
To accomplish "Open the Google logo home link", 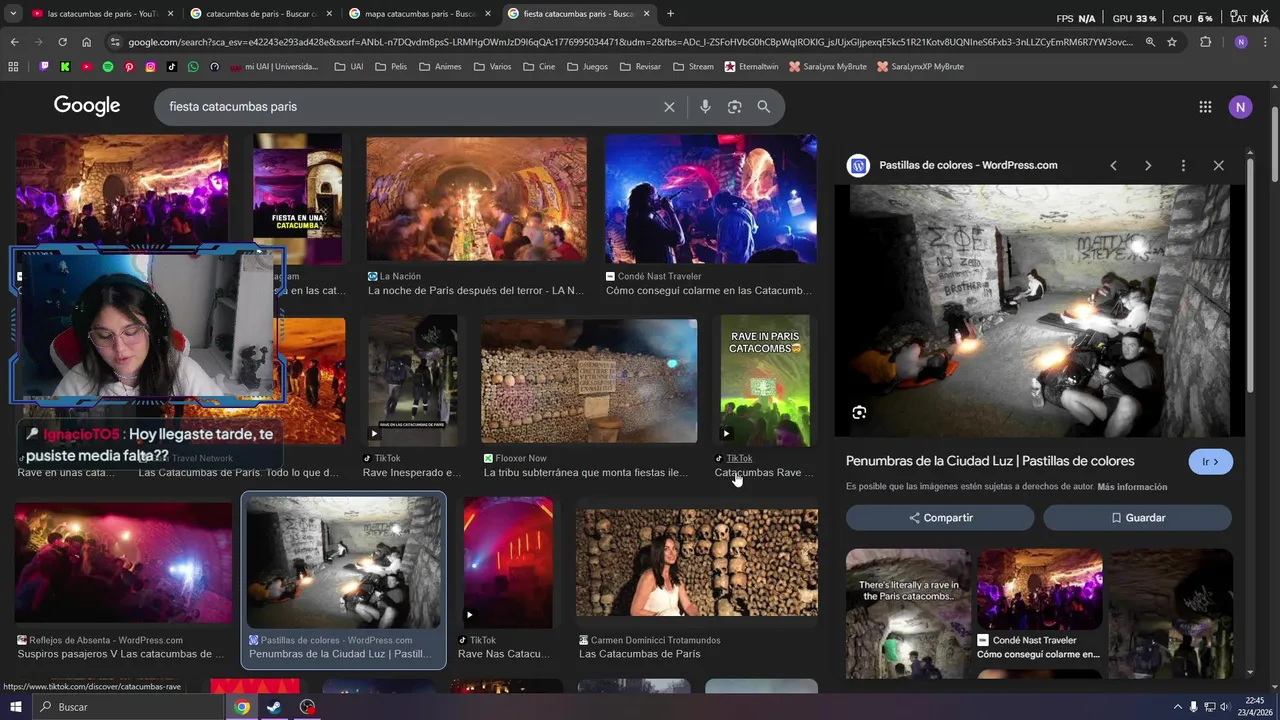I will pyautogui.click(x=87, y=106).
